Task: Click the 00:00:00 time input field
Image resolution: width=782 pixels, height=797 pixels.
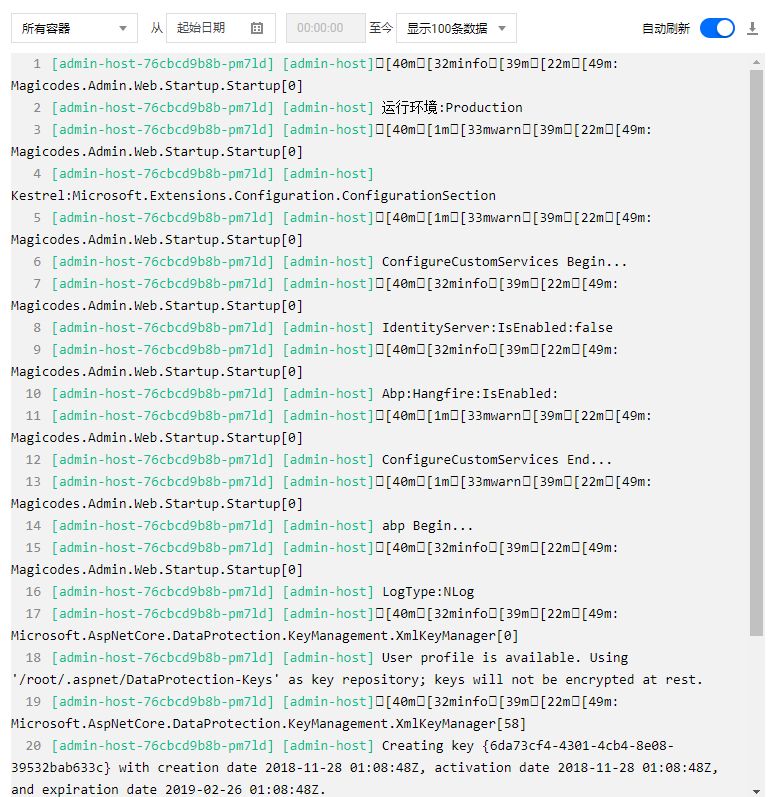Action: [325, 28]
